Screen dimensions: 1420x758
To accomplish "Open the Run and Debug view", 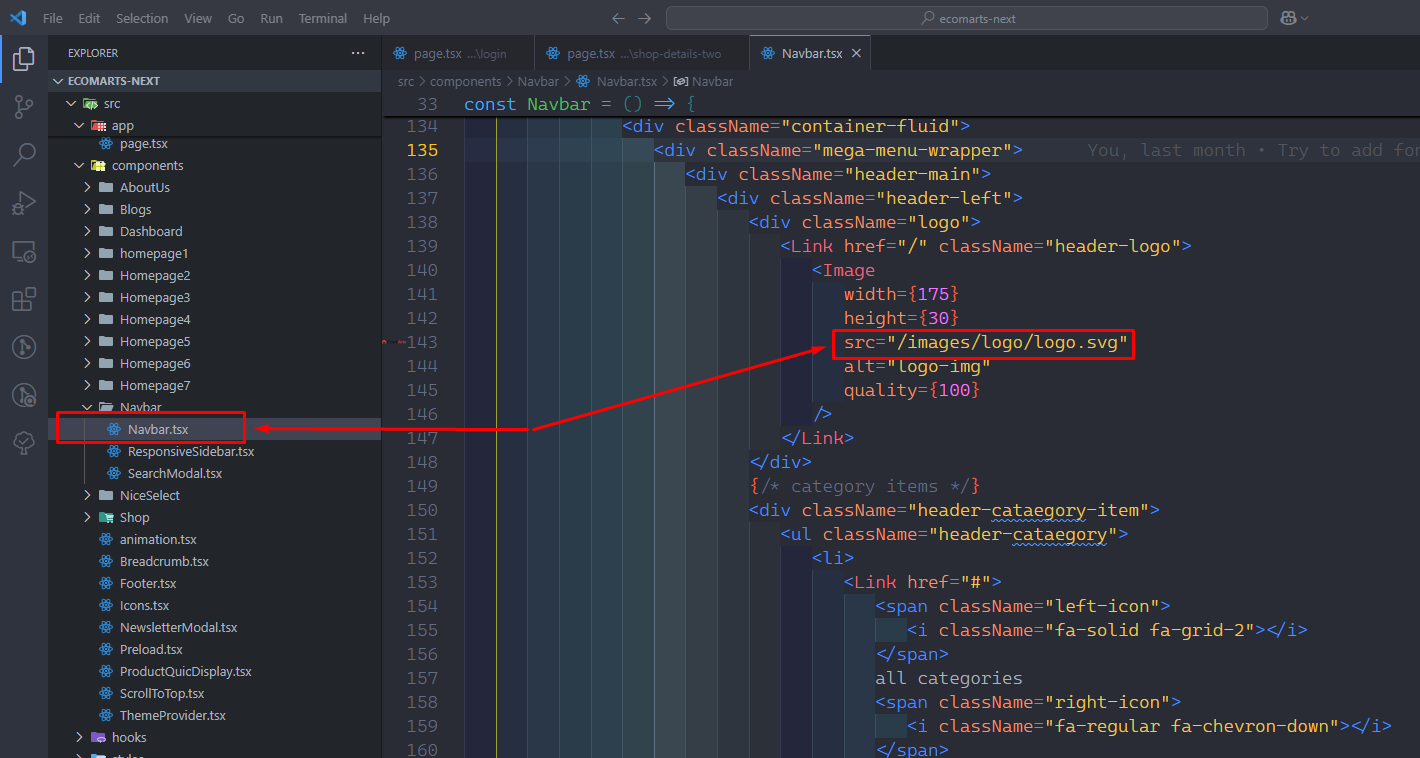I will click(x=24, y=203).
